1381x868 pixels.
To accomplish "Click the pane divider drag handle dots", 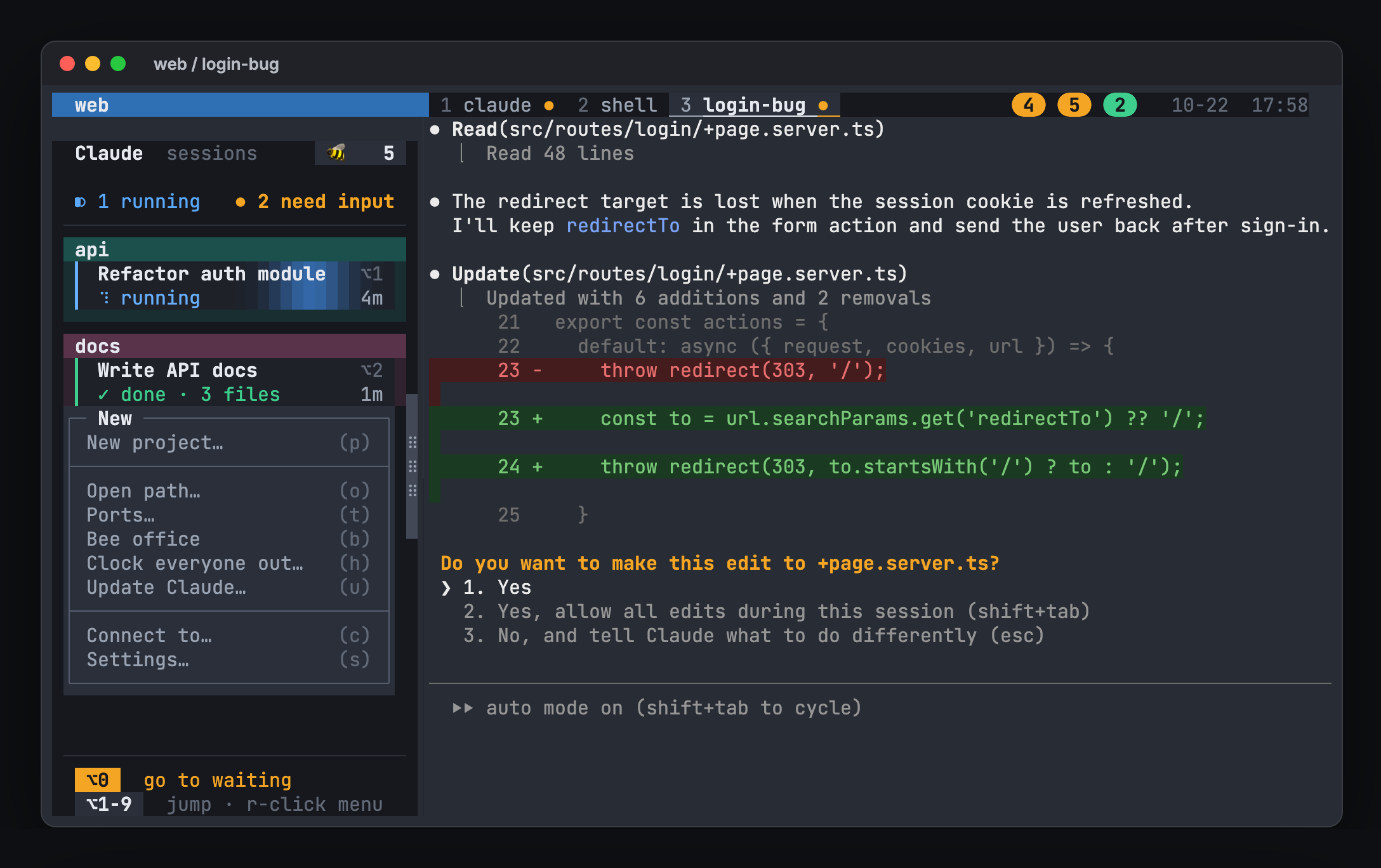I will [x=413, y=466].
